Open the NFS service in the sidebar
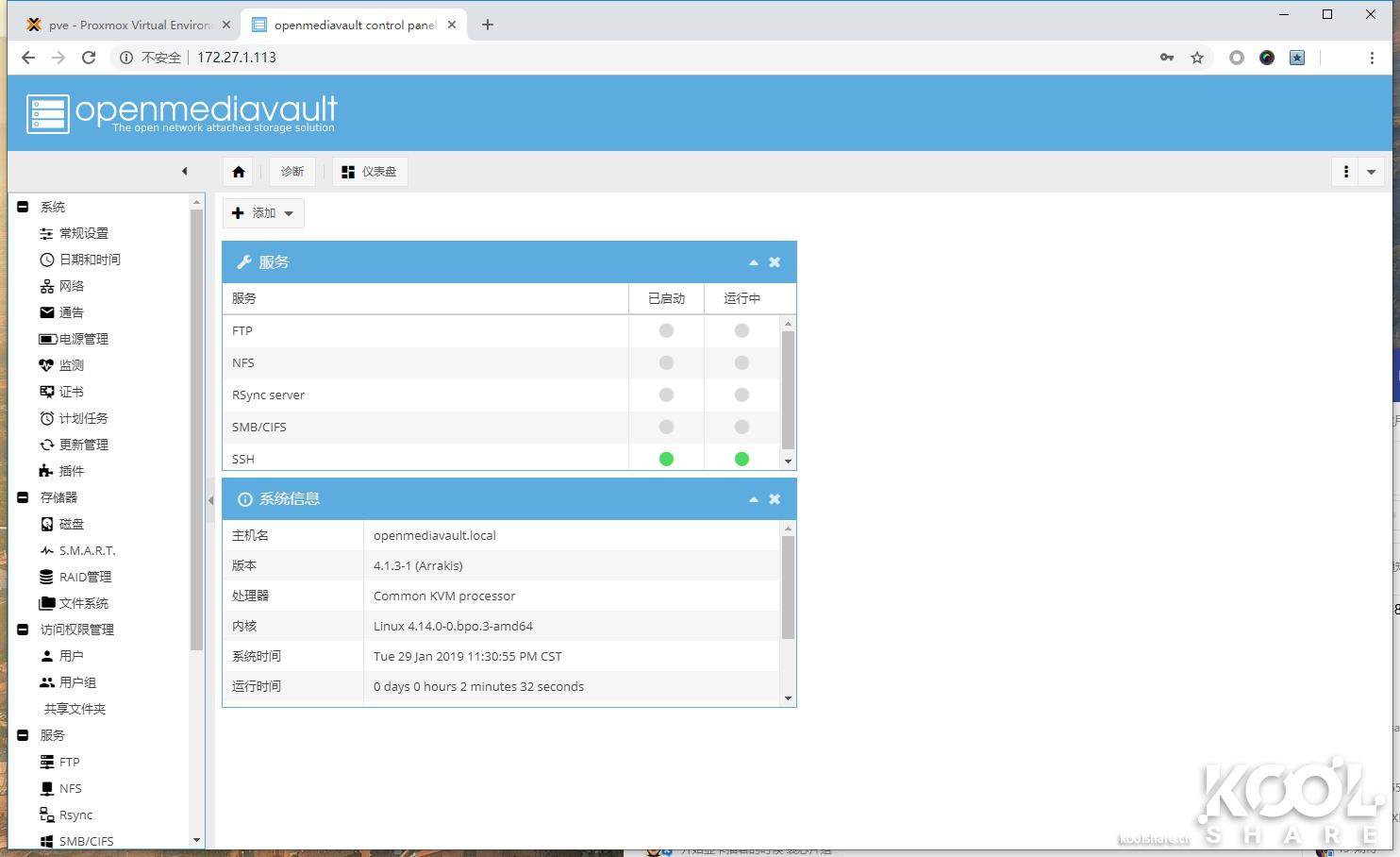The image size is (1400, 857). [61, 788]
